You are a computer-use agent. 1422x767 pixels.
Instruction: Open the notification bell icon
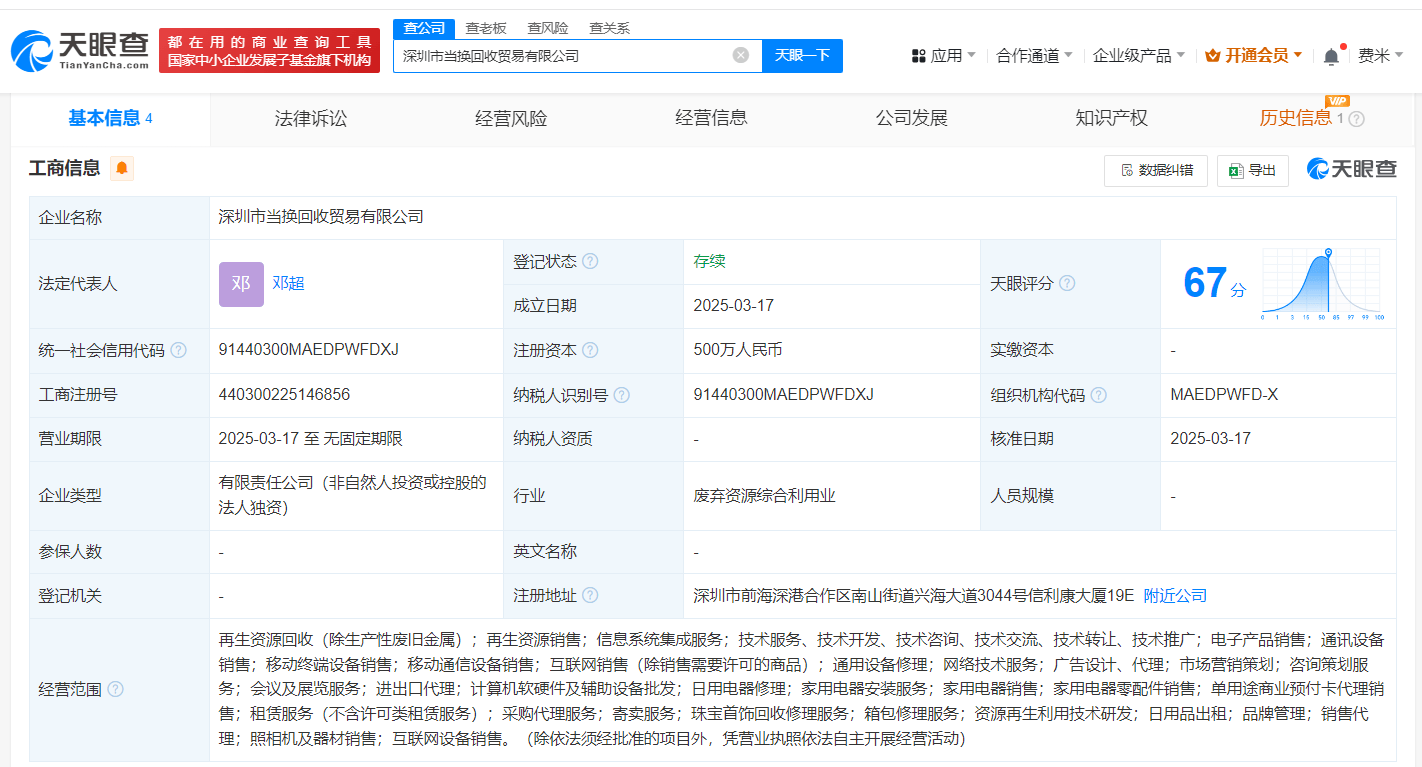pos(1331,57)
